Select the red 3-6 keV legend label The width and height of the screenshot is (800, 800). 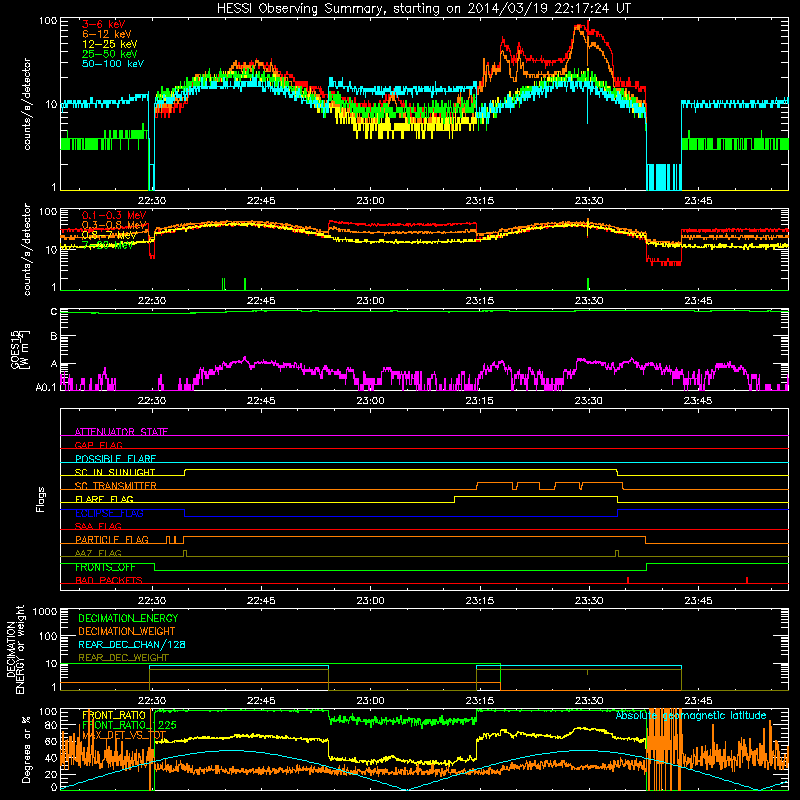[x=104, y=24]
